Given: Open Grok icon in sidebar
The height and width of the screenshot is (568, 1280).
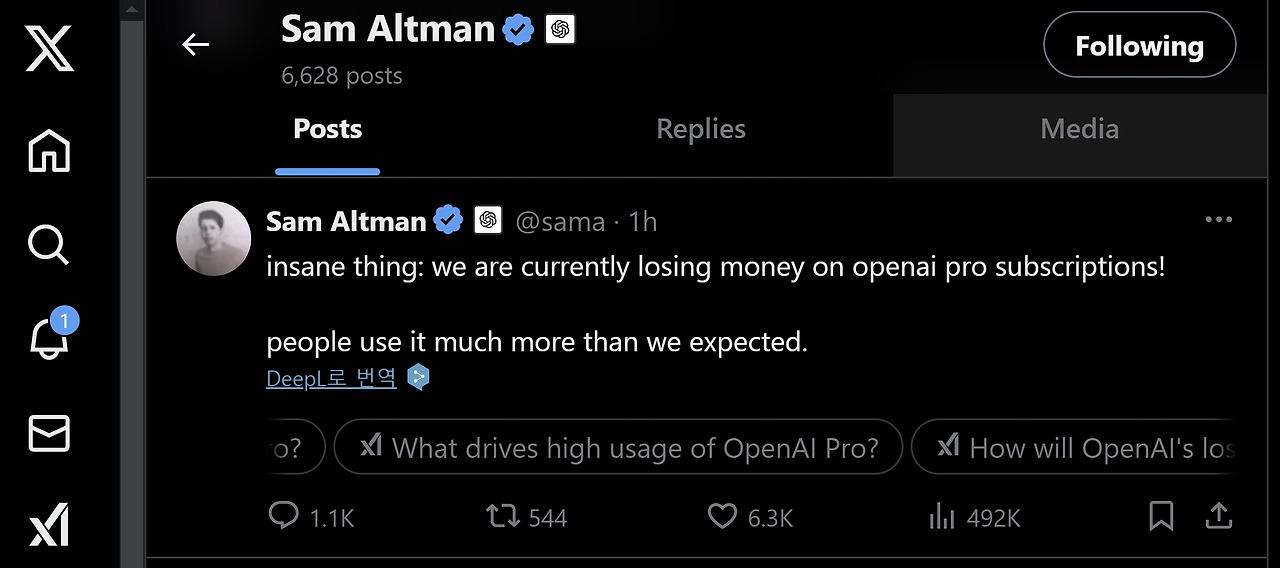Looking at the screenshot, I should click(x=49, y=525).
